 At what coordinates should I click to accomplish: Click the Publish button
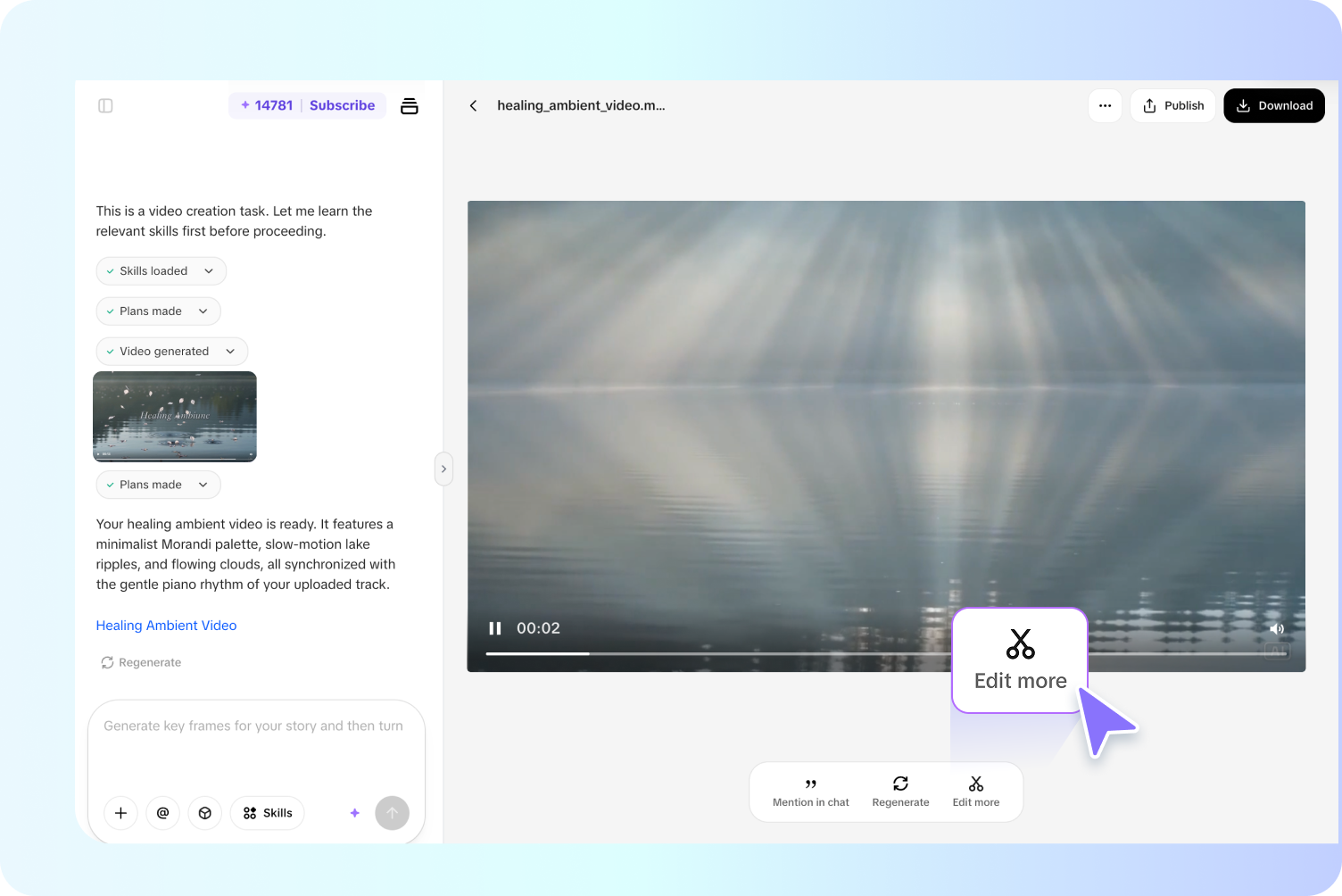[x=1172, y=105]
